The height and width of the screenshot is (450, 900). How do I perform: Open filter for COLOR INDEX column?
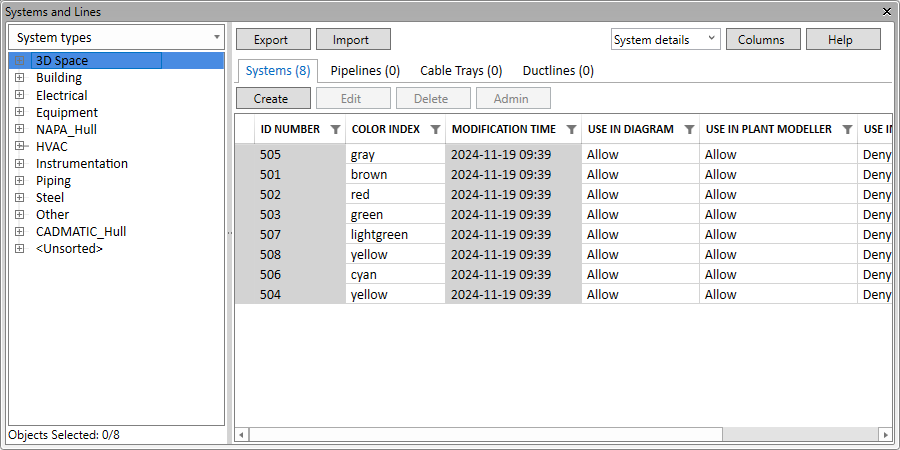tap(435, 130)
